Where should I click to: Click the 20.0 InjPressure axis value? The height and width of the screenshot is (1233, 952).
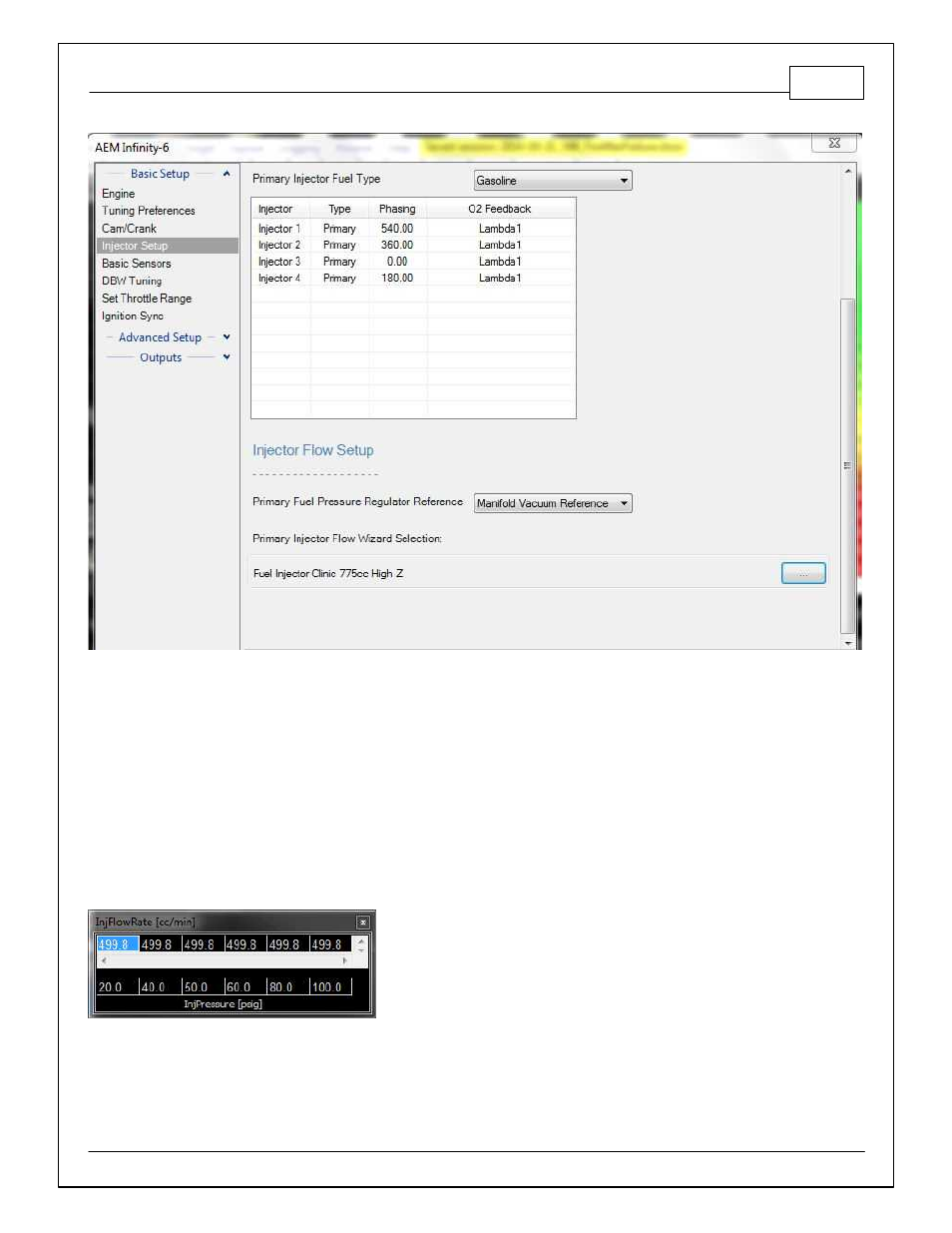point(110,987)
